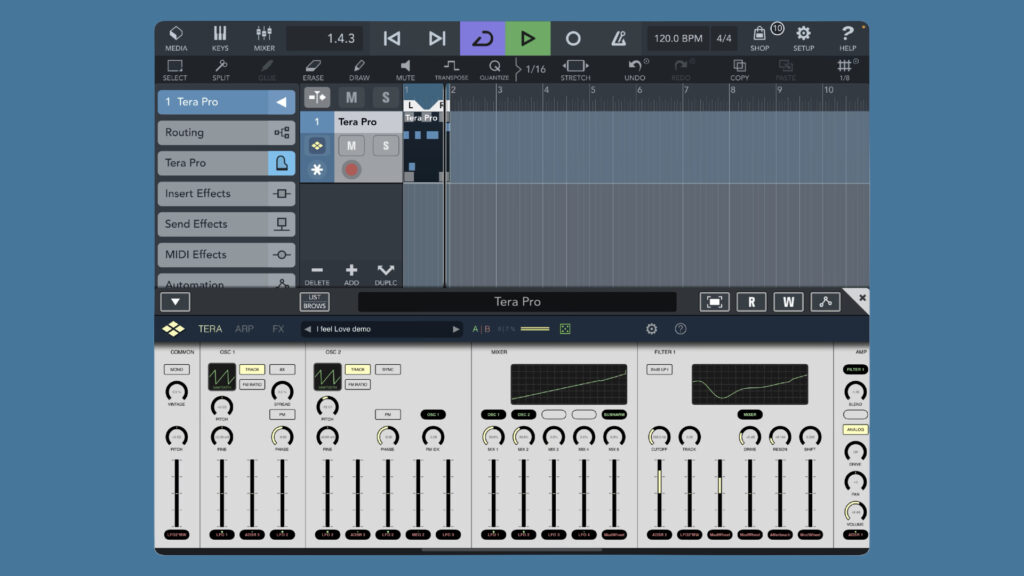Image resolution: width=1024 pixels, height=576 pixels.
Task: Activate the Split scissors tool
Action: (x=220, y=70)
